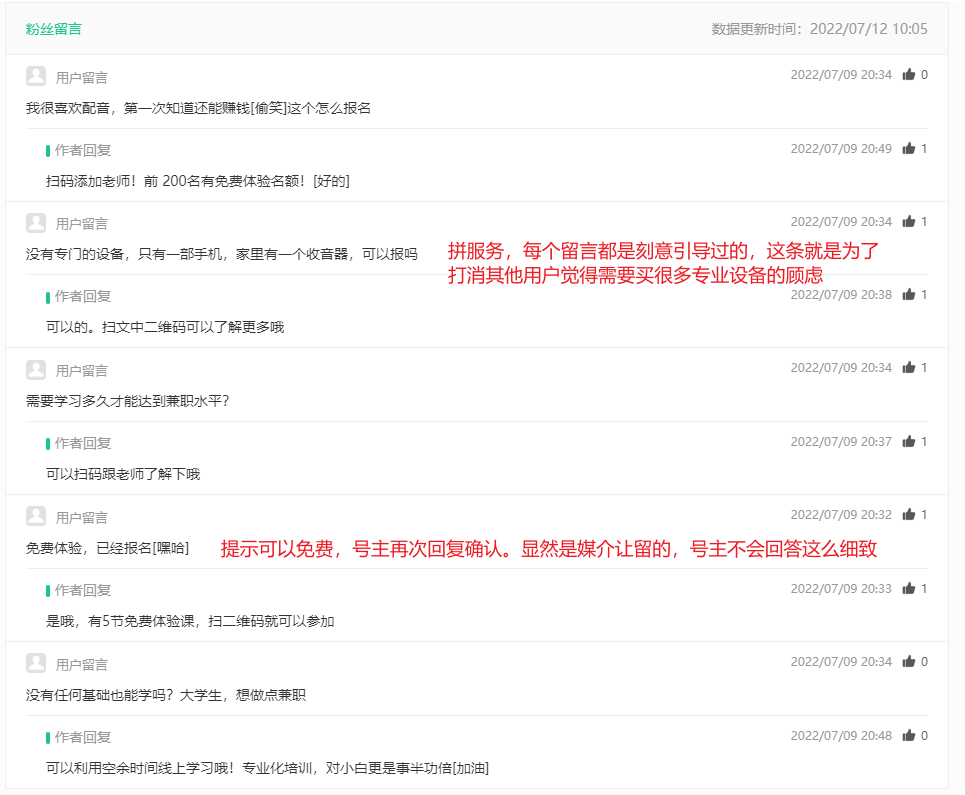Image resolution: width=965 pixels, height=795 pixels.
Task: Click the timestamp 2022/07/09 20:48
Action: click(x=841, y=735)
